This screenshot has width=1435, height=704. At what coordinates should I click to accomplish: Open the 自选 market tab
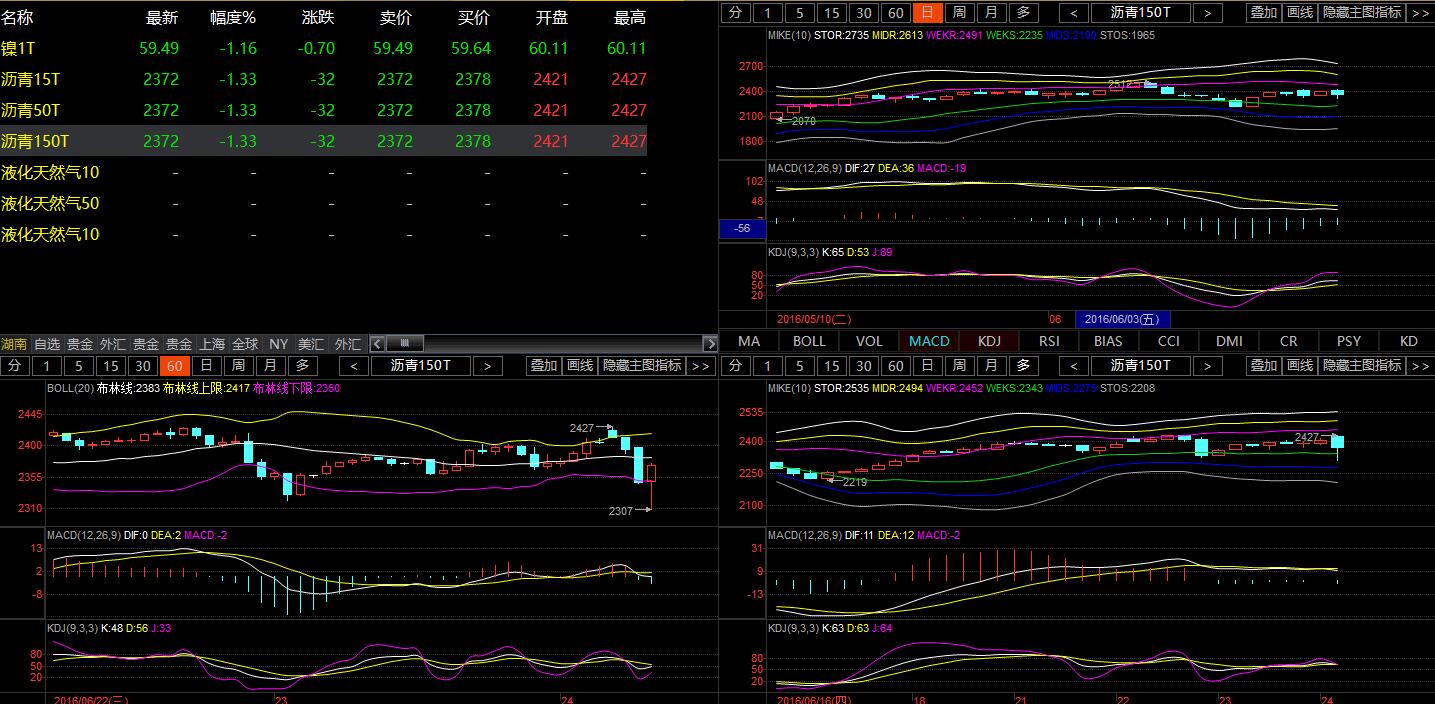point(47,344)
